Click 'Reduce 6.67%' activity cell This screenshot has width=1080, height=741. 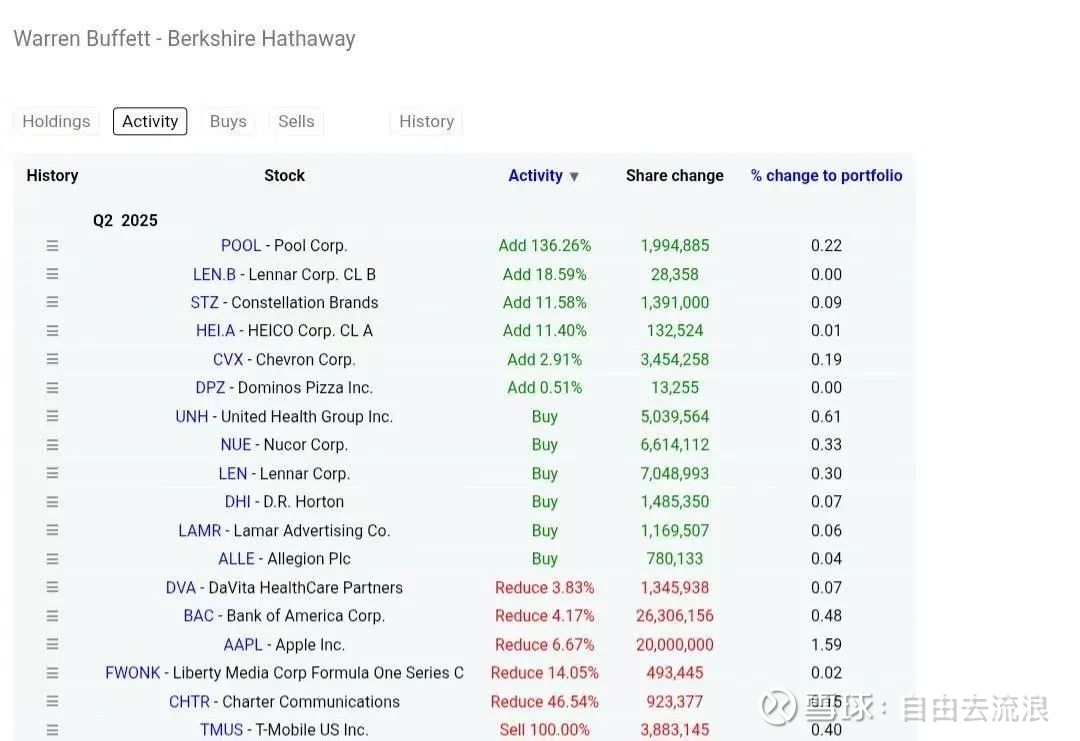click(545, 645)
